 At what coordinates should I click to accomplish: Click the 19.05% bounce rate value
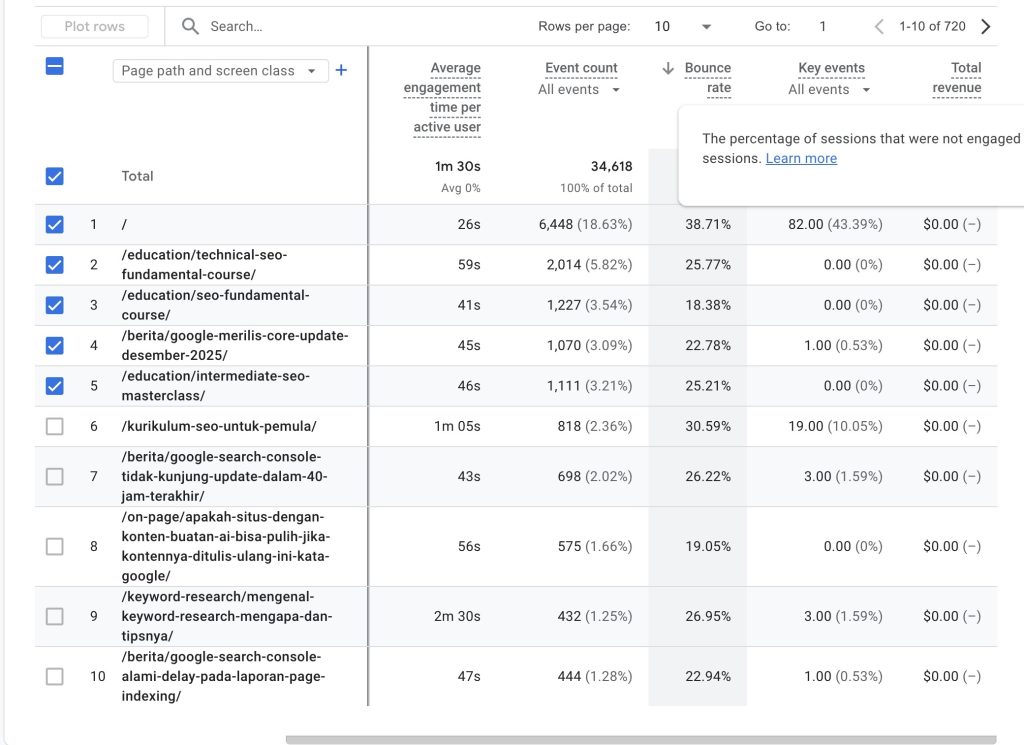708,547
